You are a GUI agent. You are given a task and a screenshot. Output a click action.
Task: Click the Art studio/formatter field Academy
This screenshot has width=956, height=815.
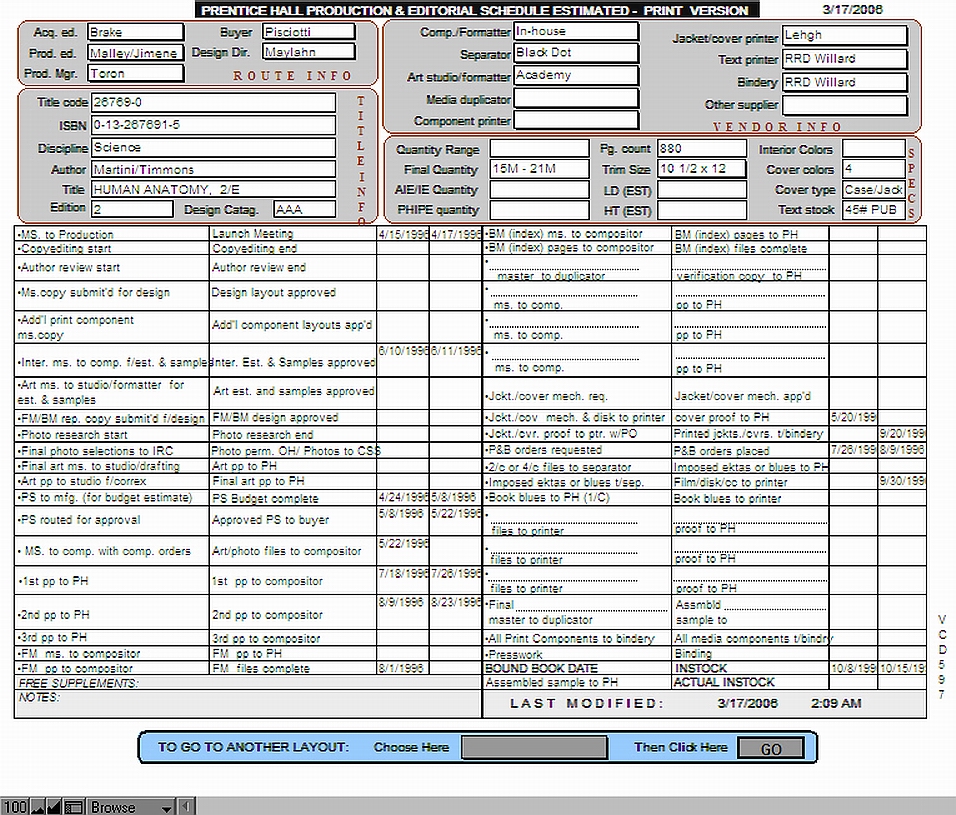coord(576,76)
